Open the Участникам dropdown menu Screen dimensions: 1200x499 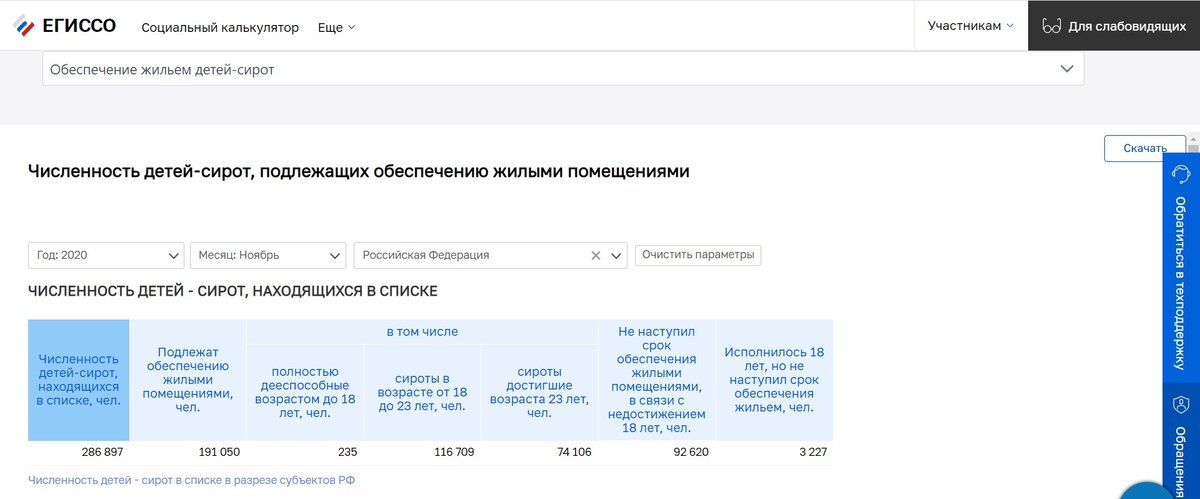point(970,26)
